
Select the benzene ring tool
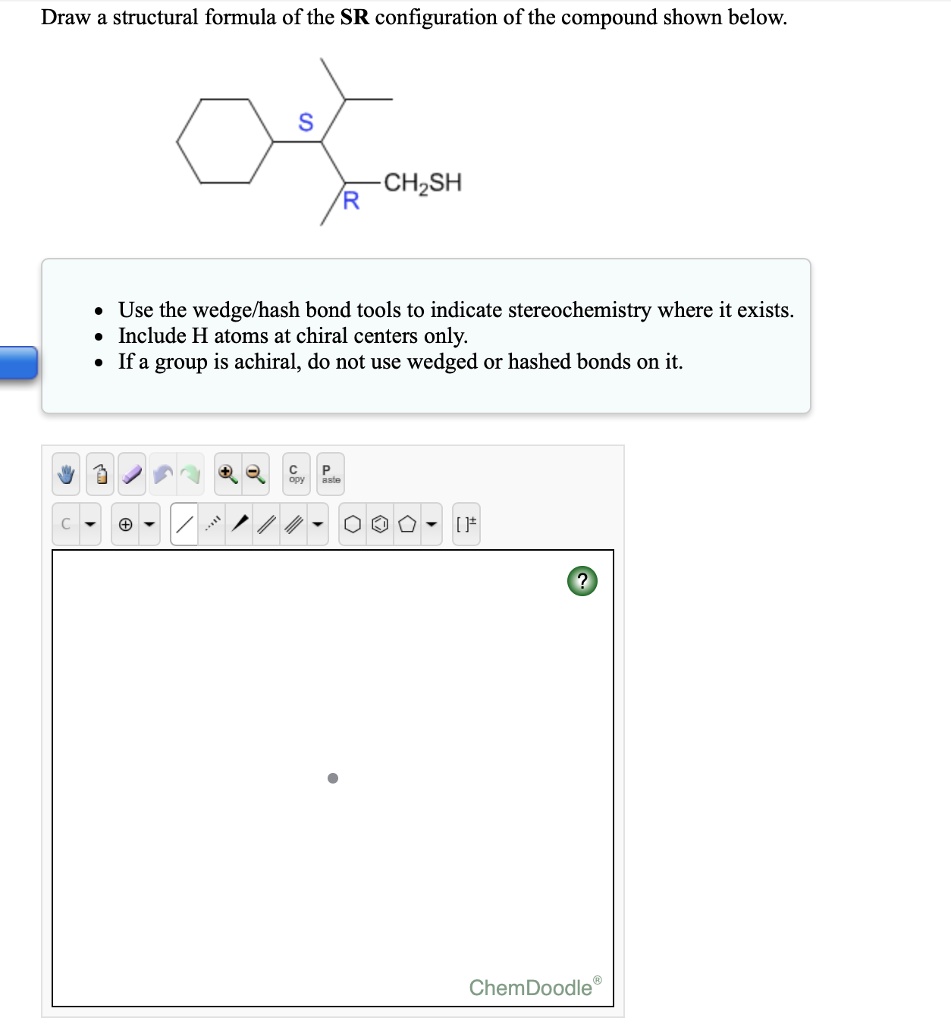[380, 523]
